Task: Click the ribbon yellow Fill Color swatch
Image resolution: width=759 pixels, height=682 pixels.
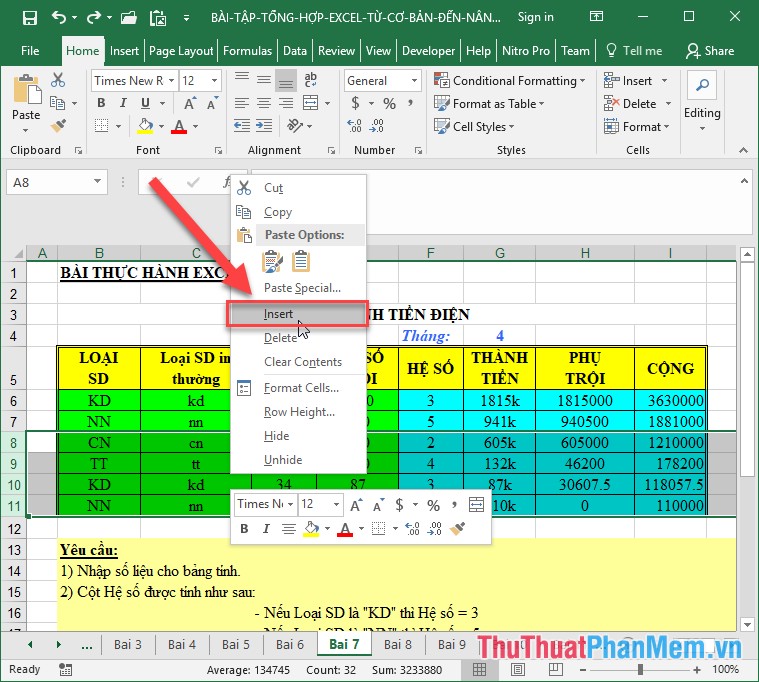Action: click(x=145, y=126)
